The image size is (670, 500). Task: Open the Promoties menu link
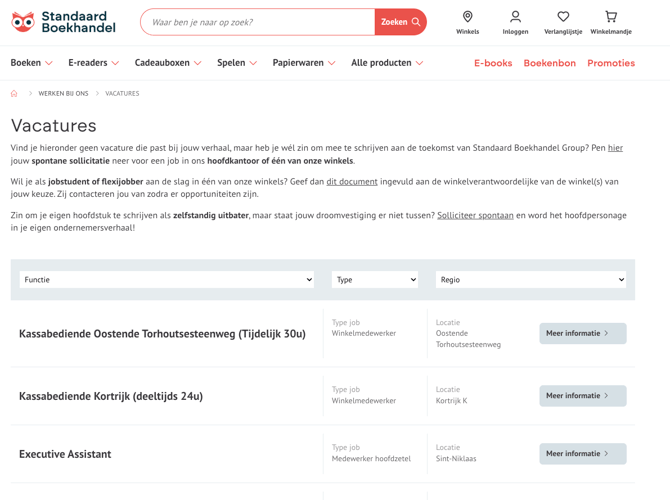[611, 63]
